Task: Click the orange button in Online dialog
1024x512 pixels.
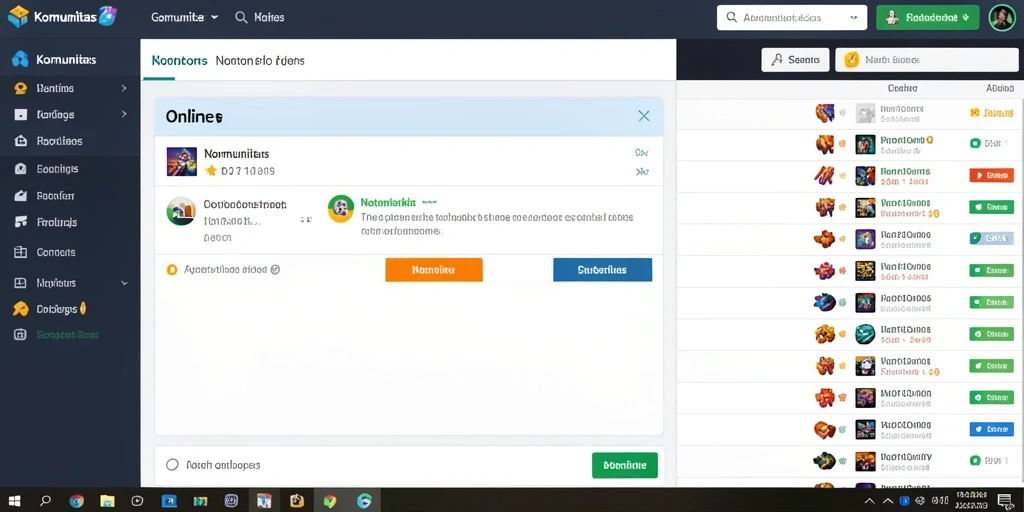Action: (434, 270)
